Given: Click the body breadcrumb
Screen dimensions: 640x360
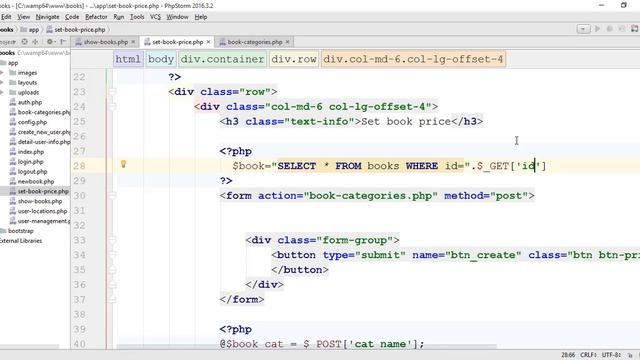Looking at the screenshot, I should 161,59.
